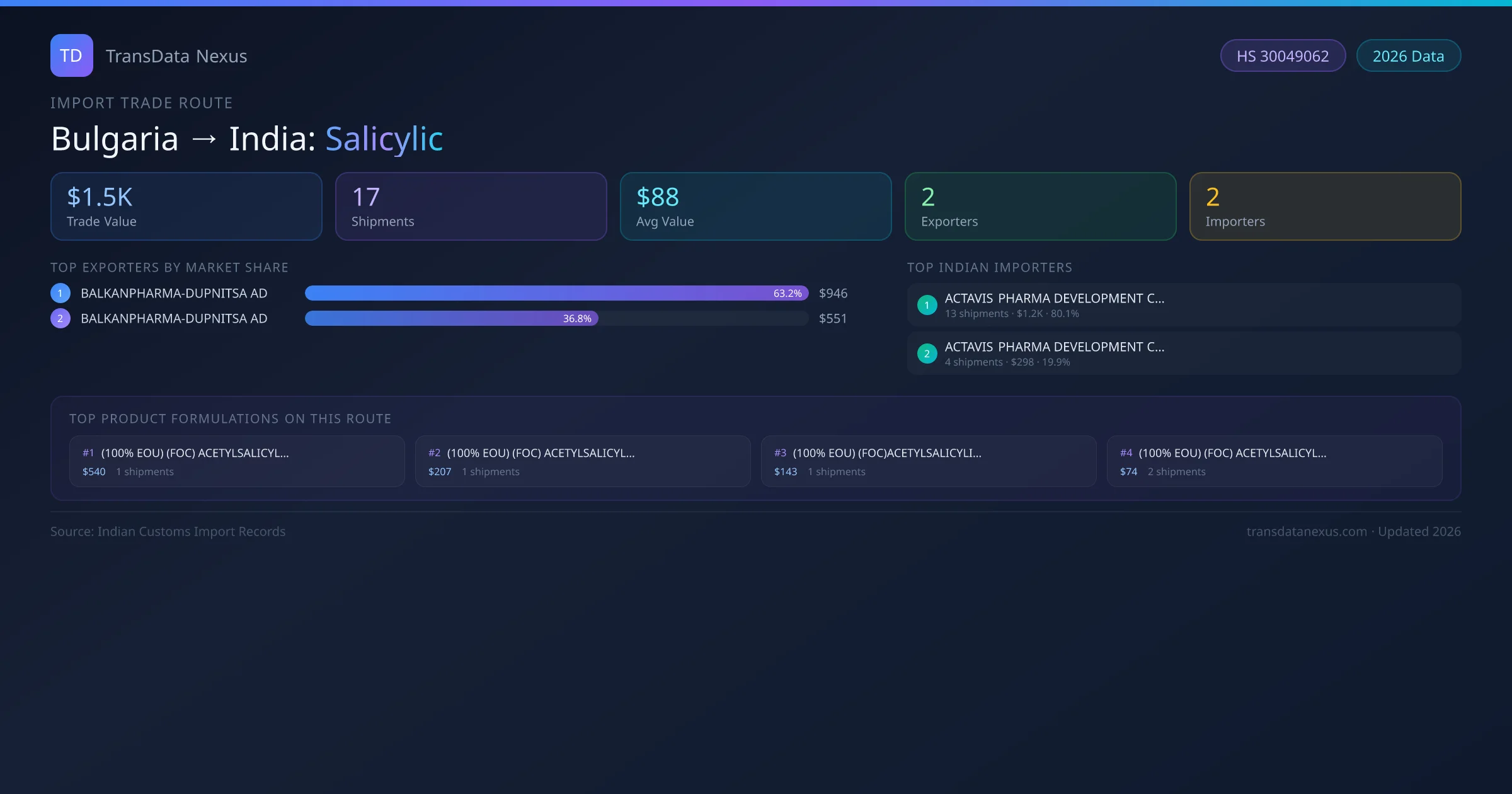Screen dimensions: 1512x794
Task: Select the 2026 Data badge
Action: (1408, 56)
